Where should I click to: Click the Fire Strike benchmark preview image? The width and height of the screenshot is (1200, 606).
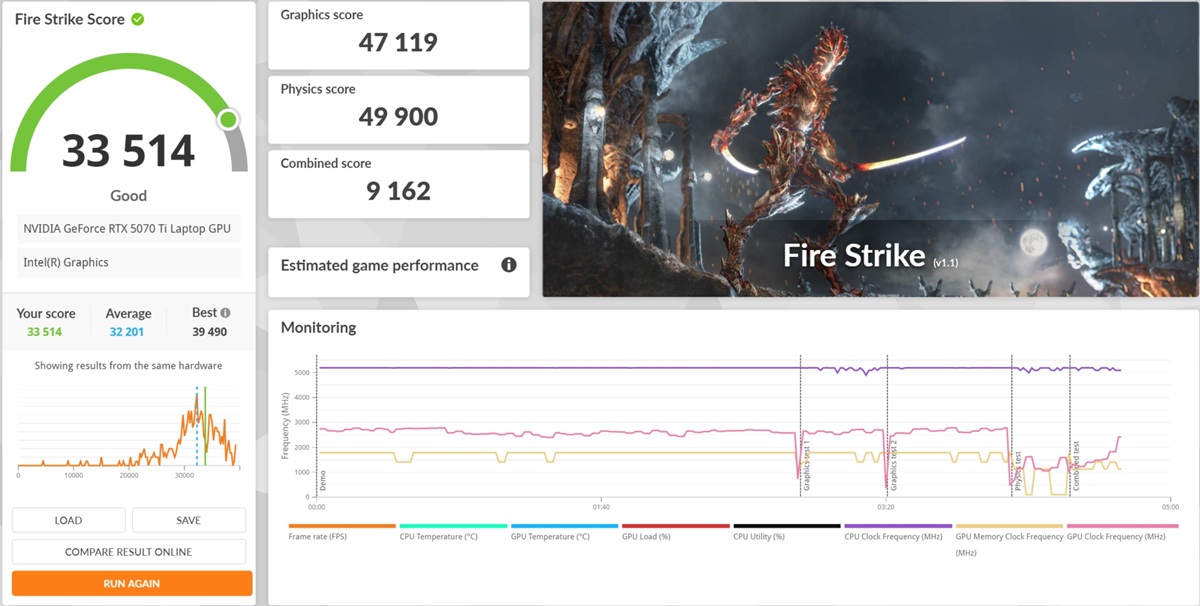pos(870,150)
